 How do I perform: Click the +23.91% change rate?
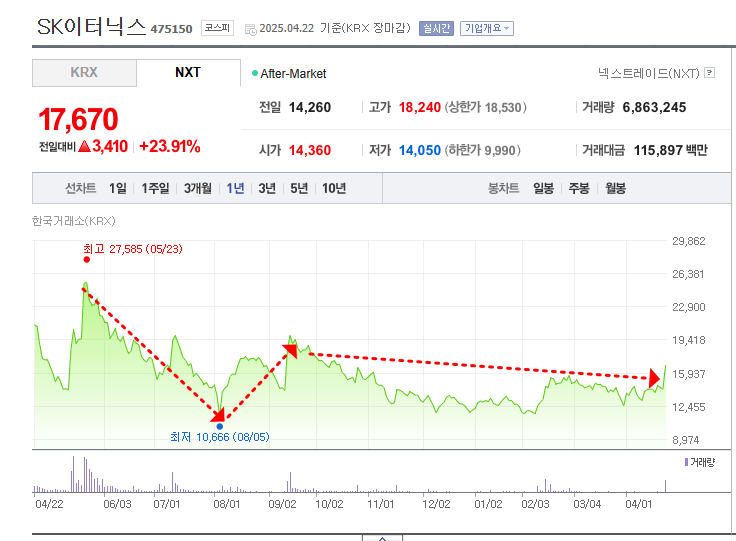(x=170, y=146)
